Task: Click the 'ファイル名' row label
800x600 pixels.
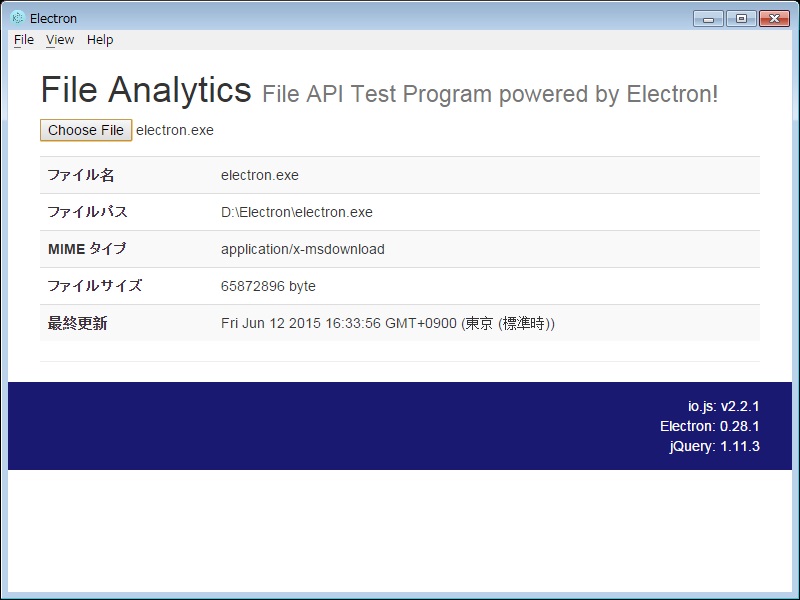Action: [x=81, y=176]
